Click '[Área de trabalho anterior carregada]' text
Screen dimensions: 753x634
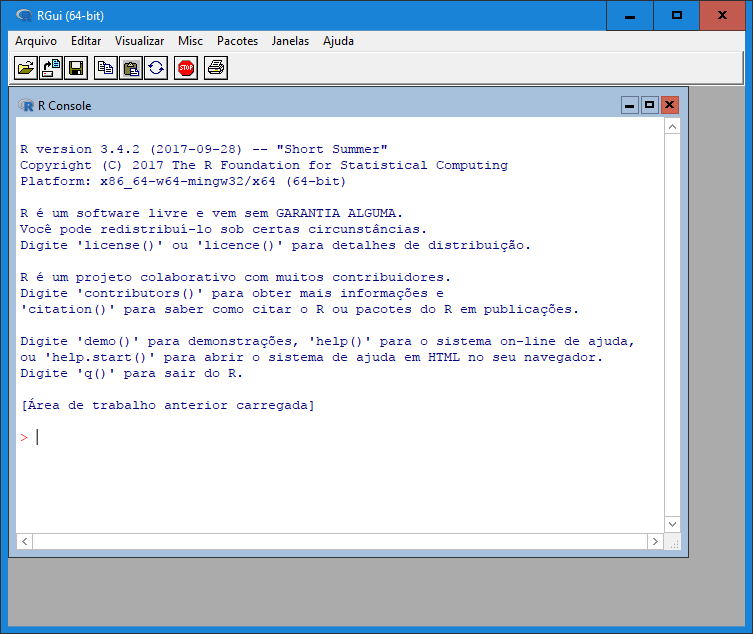[x=167, y=405]
